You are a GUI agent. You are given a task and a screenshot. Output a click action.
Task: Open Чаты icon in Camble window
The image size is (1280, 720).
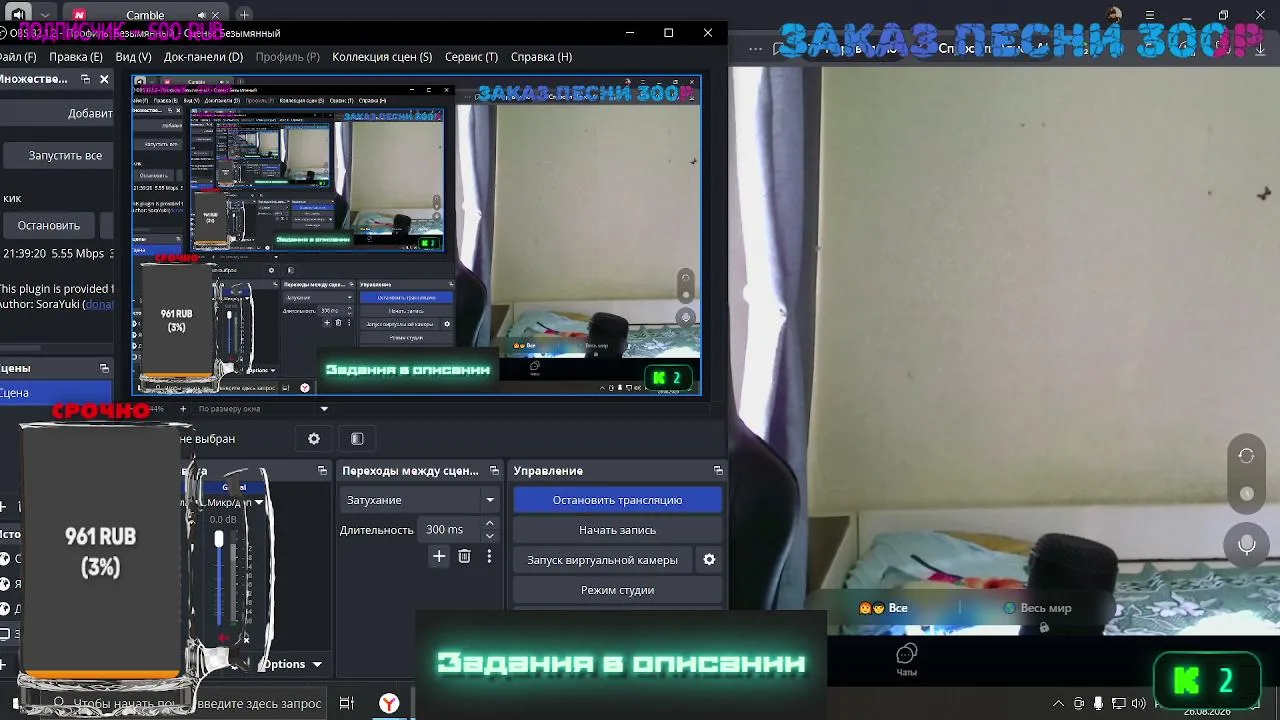[906, 659]
